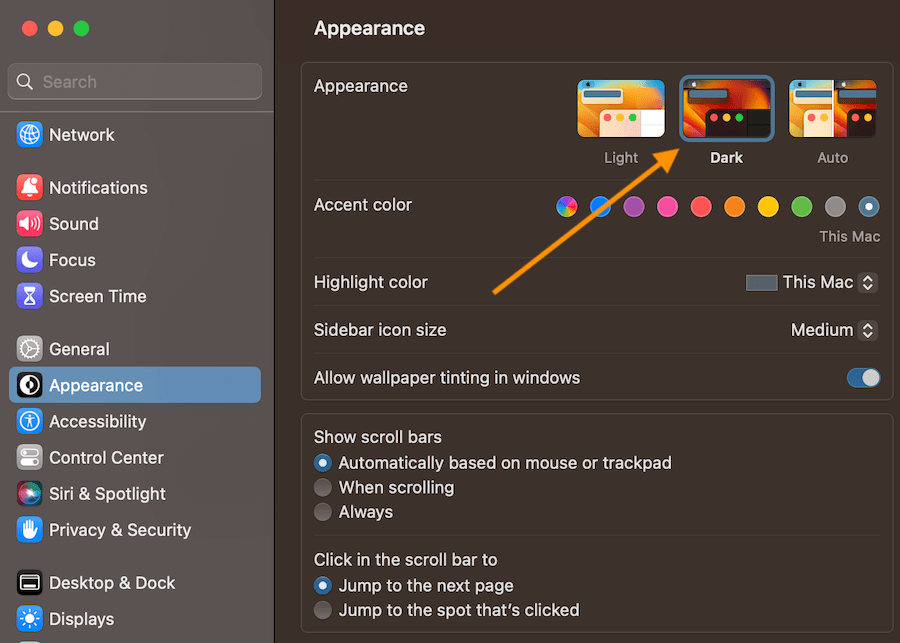
Task: Expand the Medium size stepper arrows
Action: click(867, 329)
